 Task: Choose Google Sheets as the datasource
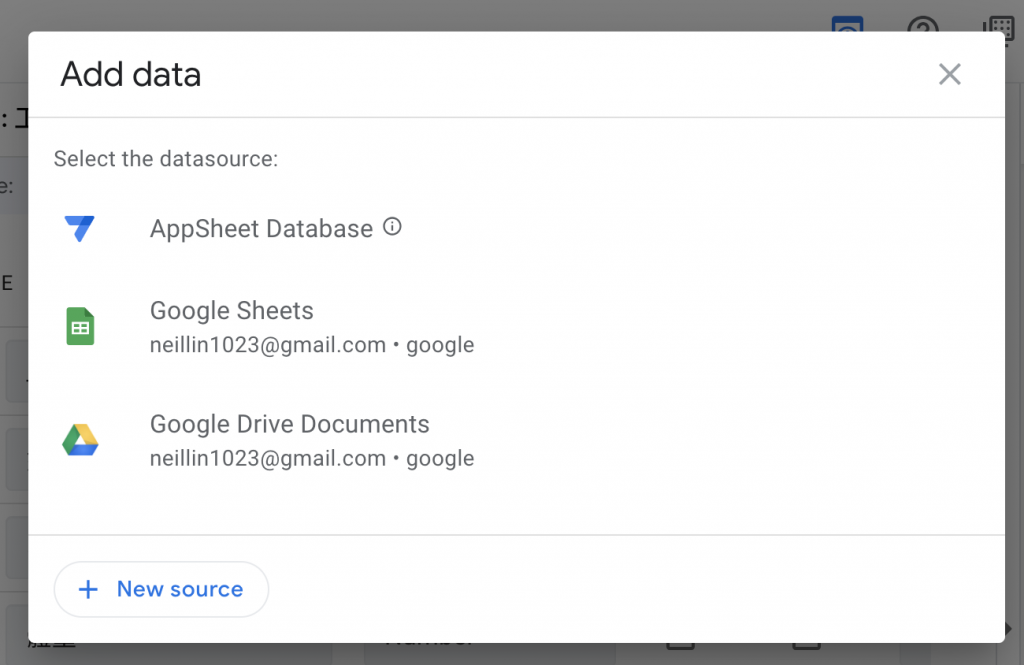(232, 311)
